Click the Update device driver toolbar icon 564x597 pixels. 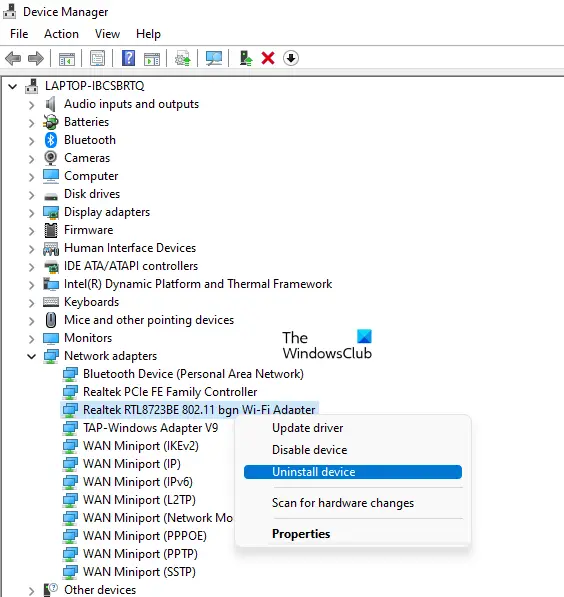(183, 59)
